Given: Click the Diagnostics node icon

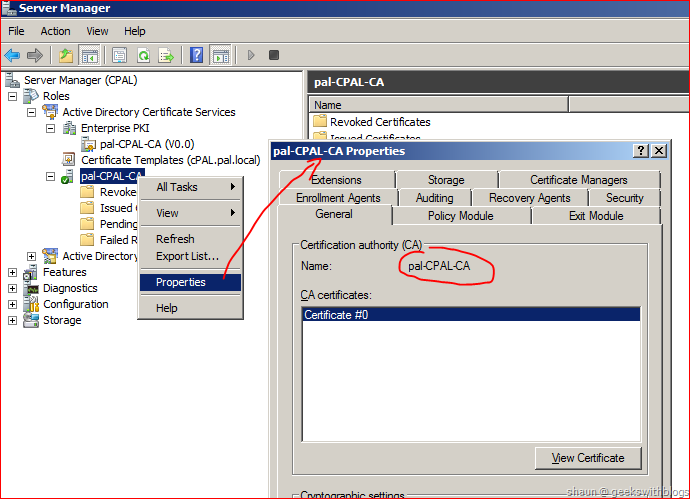Looking at the screenshot, I should (32, 288).
